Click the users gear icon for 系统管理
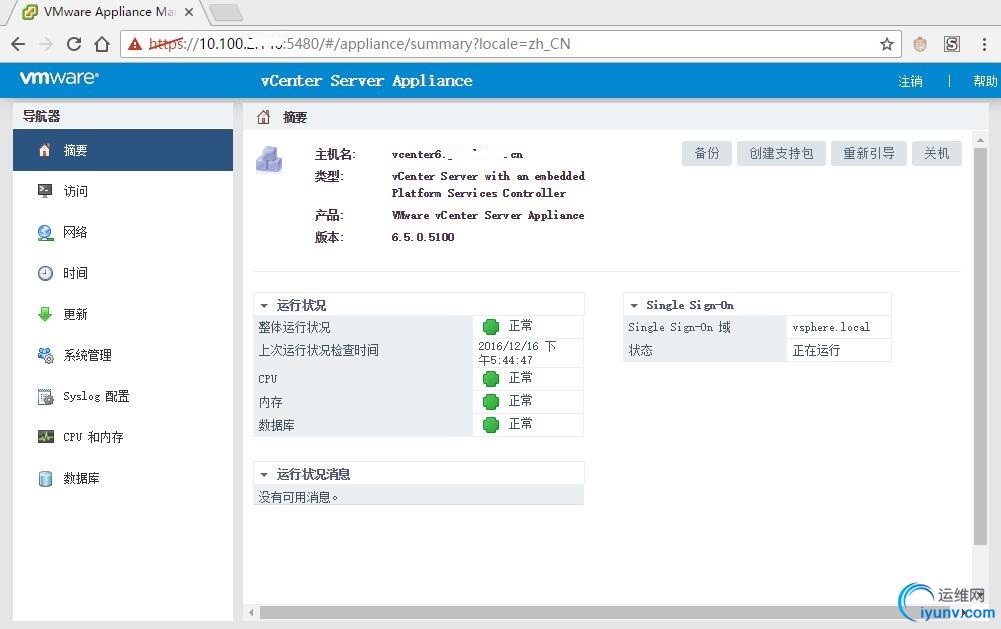The image size is (1001, 629). pos(45,355)
